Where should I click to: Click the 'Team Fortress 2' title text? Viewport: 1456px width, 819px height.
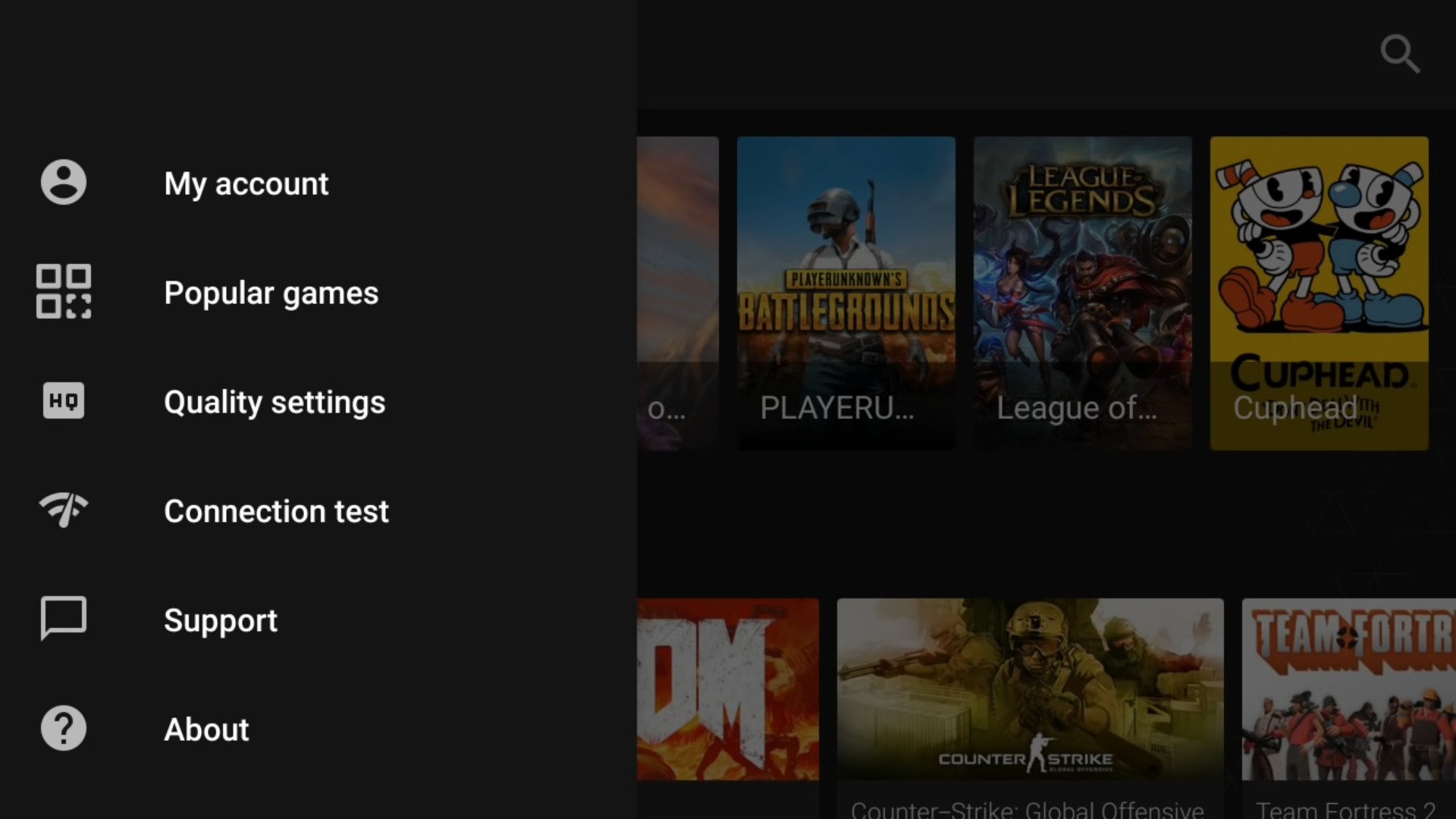pyautogui.click(x=1346, y=809)
